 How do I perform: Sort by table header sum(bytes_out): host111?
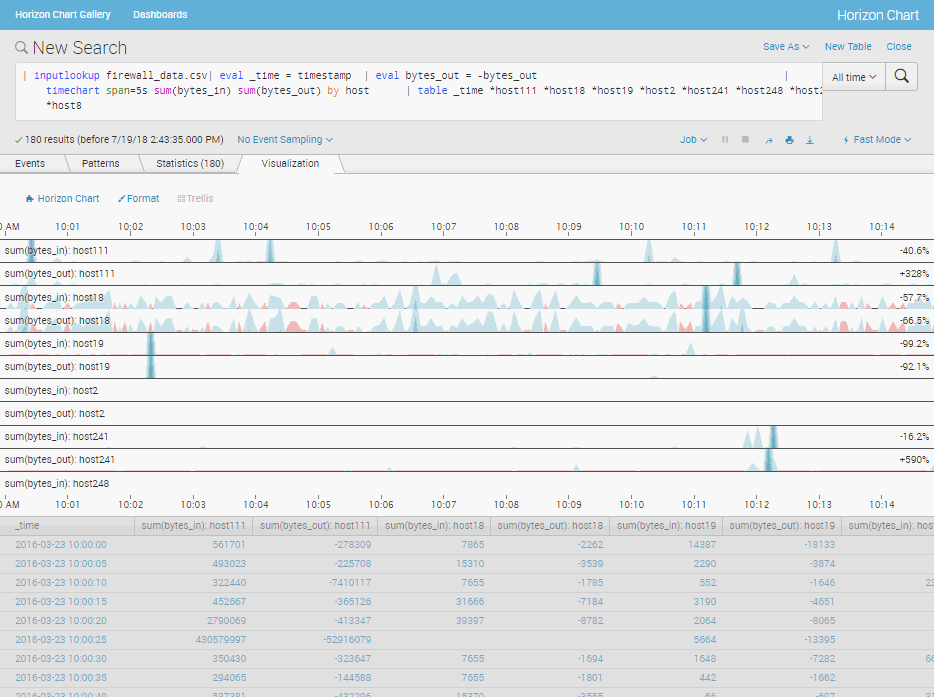point(315,525)
